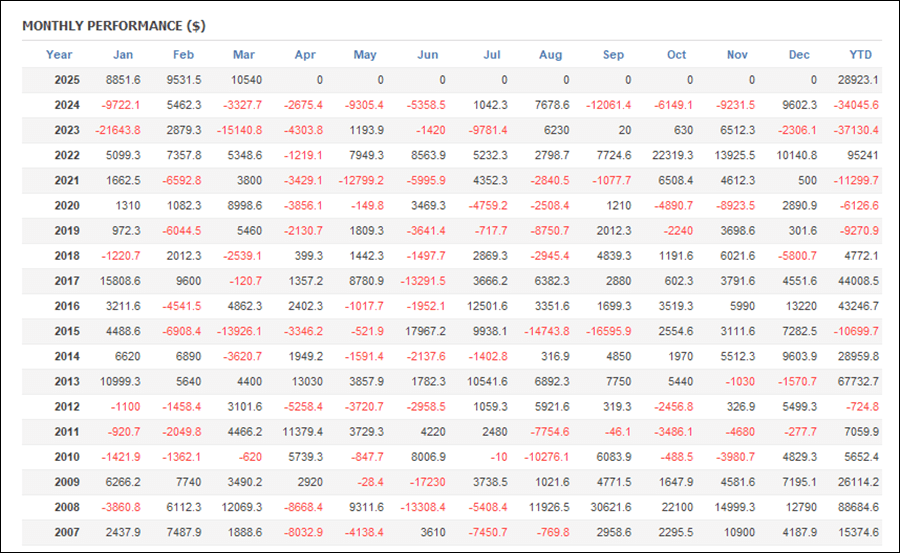
Task: Select the 2013 April value 13030
Action: point(307,381)
